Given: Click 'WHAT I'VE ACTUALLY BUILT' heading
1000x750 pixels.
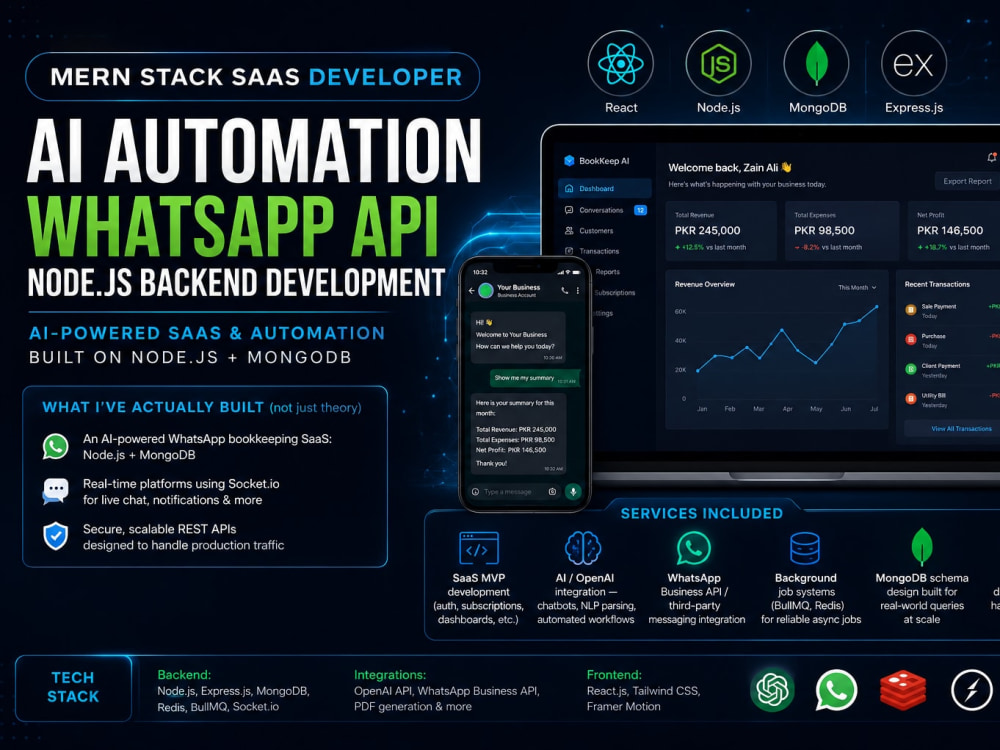Looking at the screenshot, I should click(153, 407).
